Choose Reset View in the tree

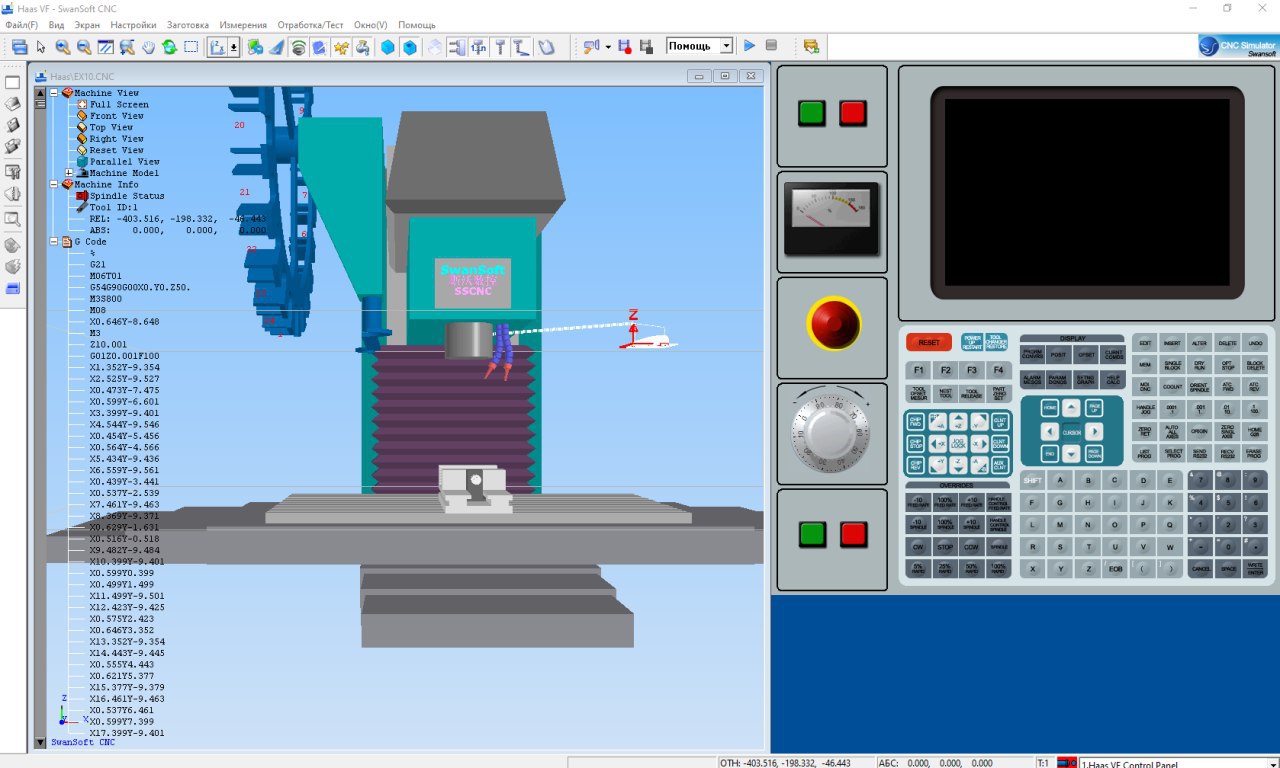pyautogui.click(x=116, y=150)
